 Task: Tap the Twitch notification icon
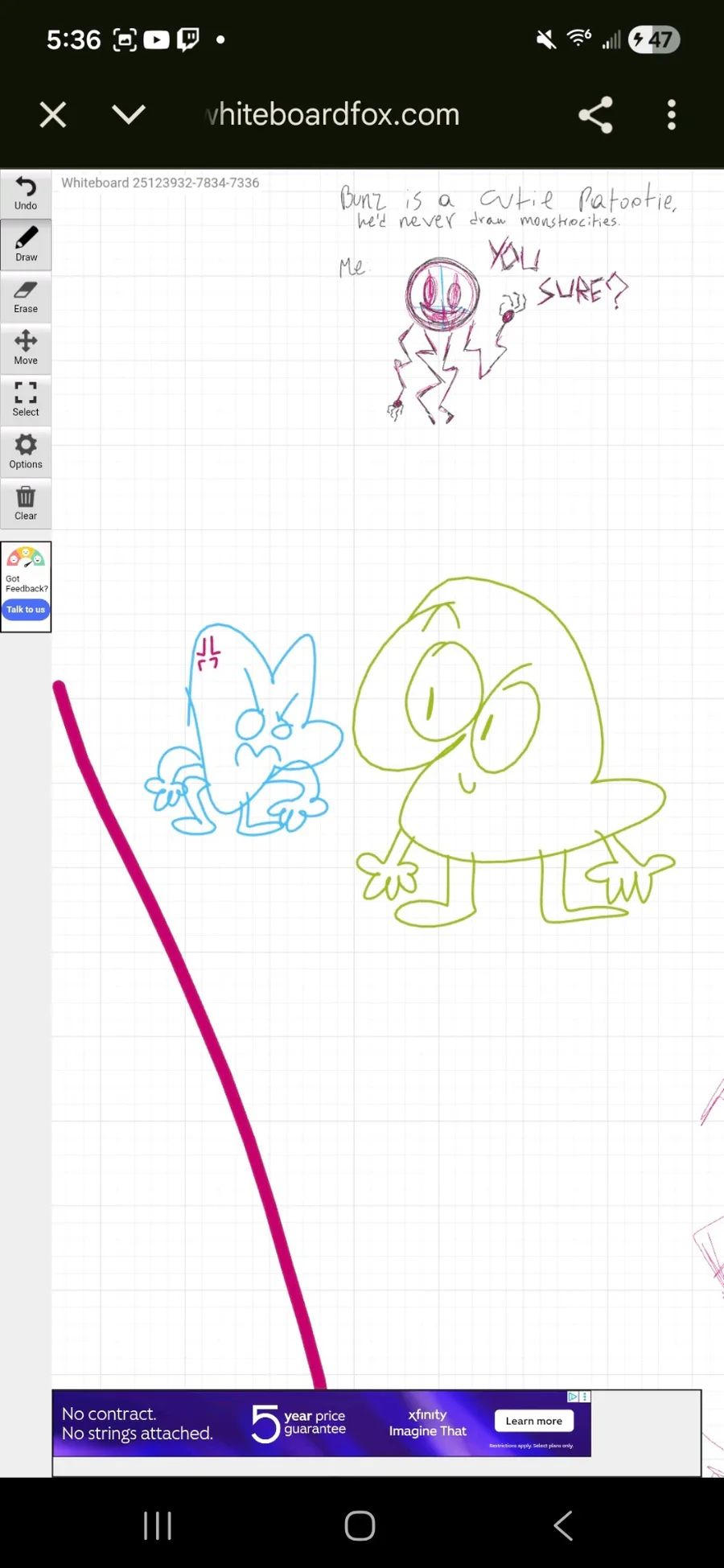[x=187, y=39]
